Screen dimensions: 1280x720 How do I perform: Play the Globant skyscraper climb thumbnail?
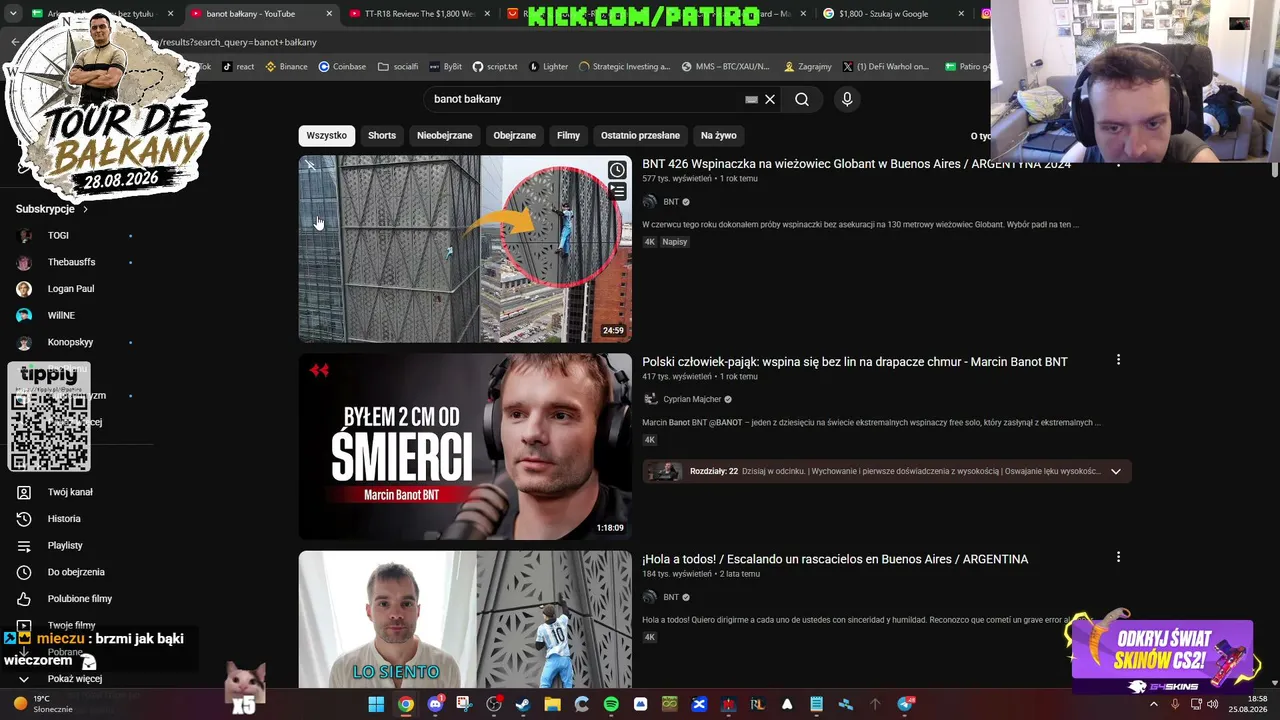click(465, 249)
